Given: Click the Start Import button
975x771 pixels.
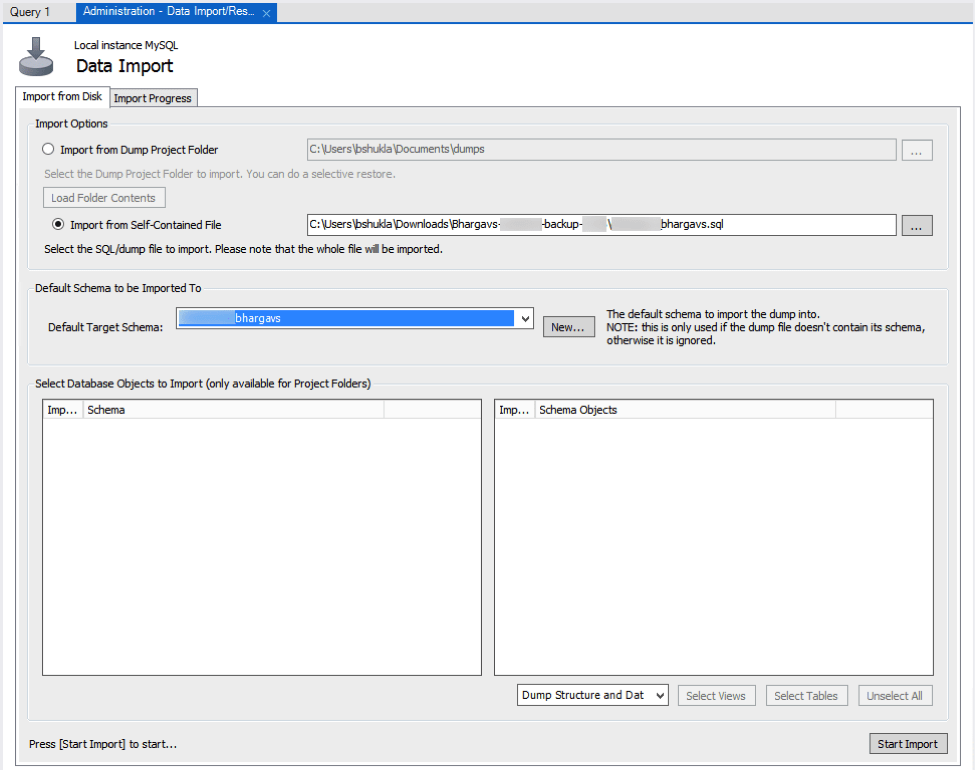Looking at the screenshot, I should pos(907,744).
